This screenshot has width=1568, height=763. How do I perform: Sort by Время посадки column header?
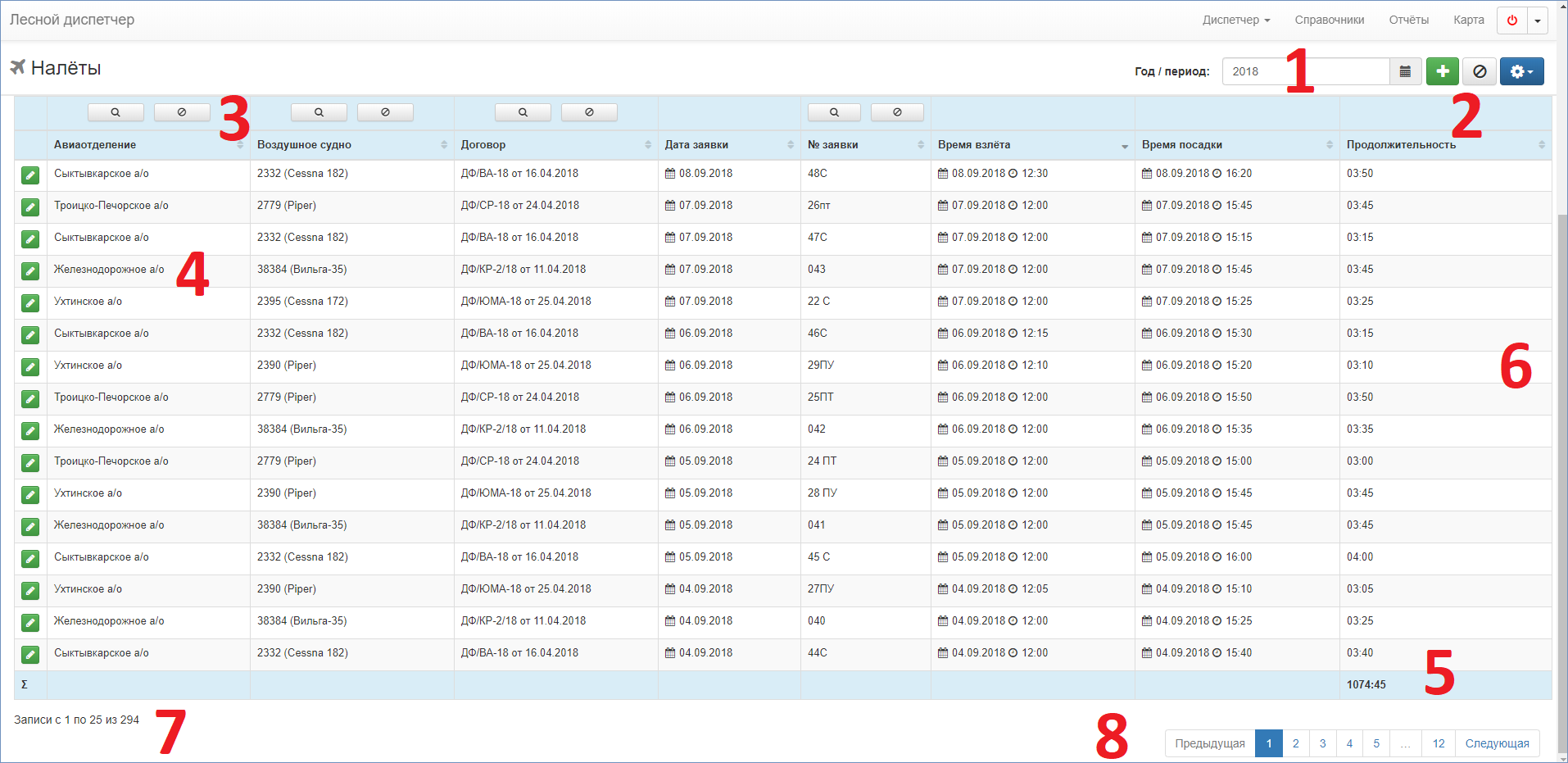[1237, 145]
